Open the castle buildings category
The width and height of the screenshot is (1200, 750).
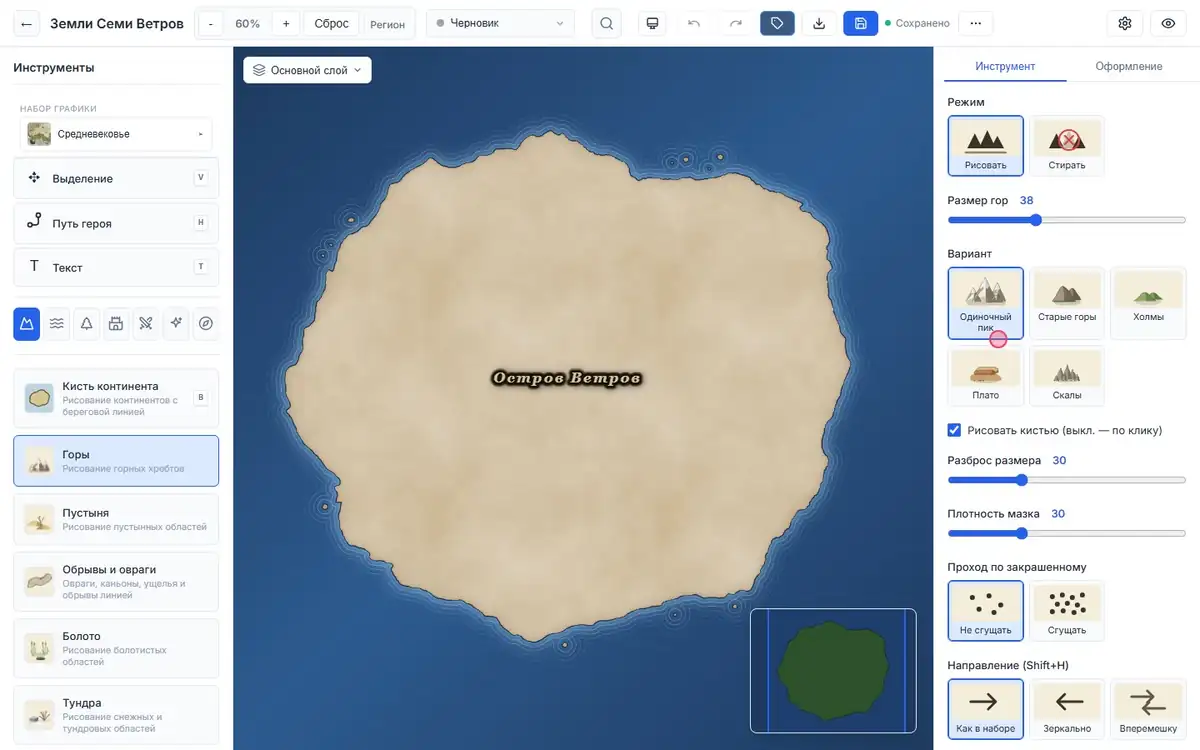point(116,323)
